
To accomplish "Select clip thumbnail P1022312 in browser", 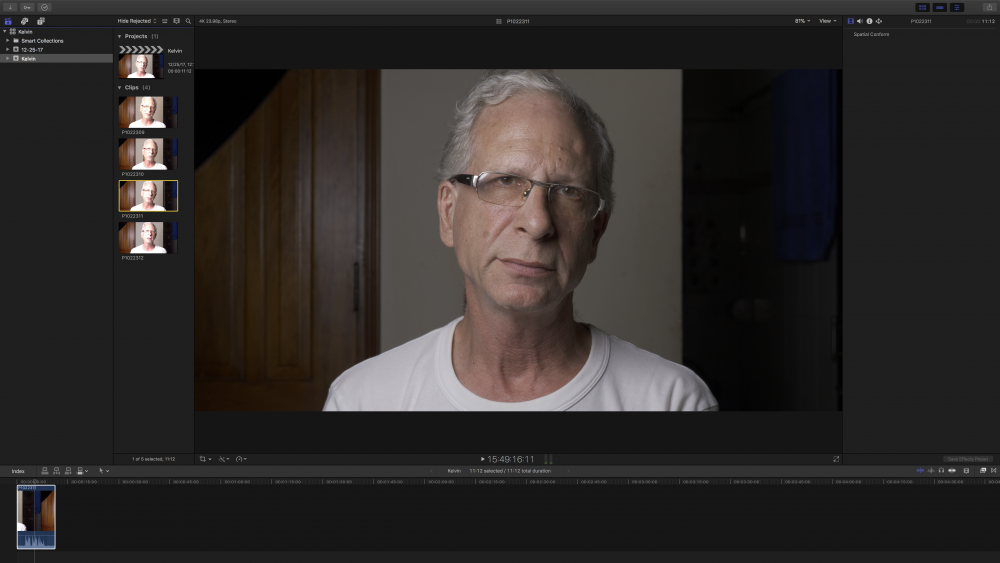I will click(147, 237).
